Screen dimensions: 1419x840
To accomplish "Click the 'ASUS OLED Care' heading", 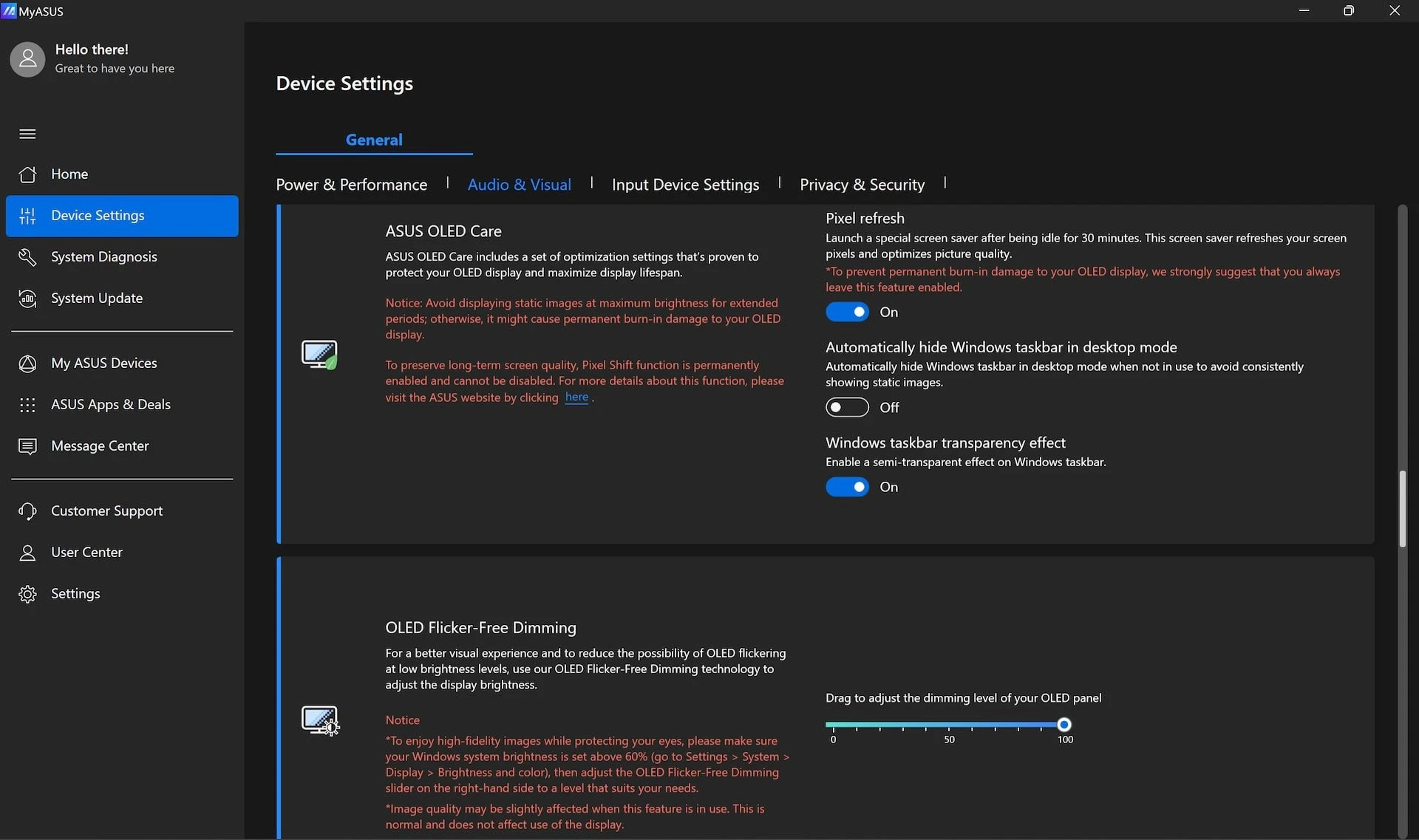I will pos(443,231).
